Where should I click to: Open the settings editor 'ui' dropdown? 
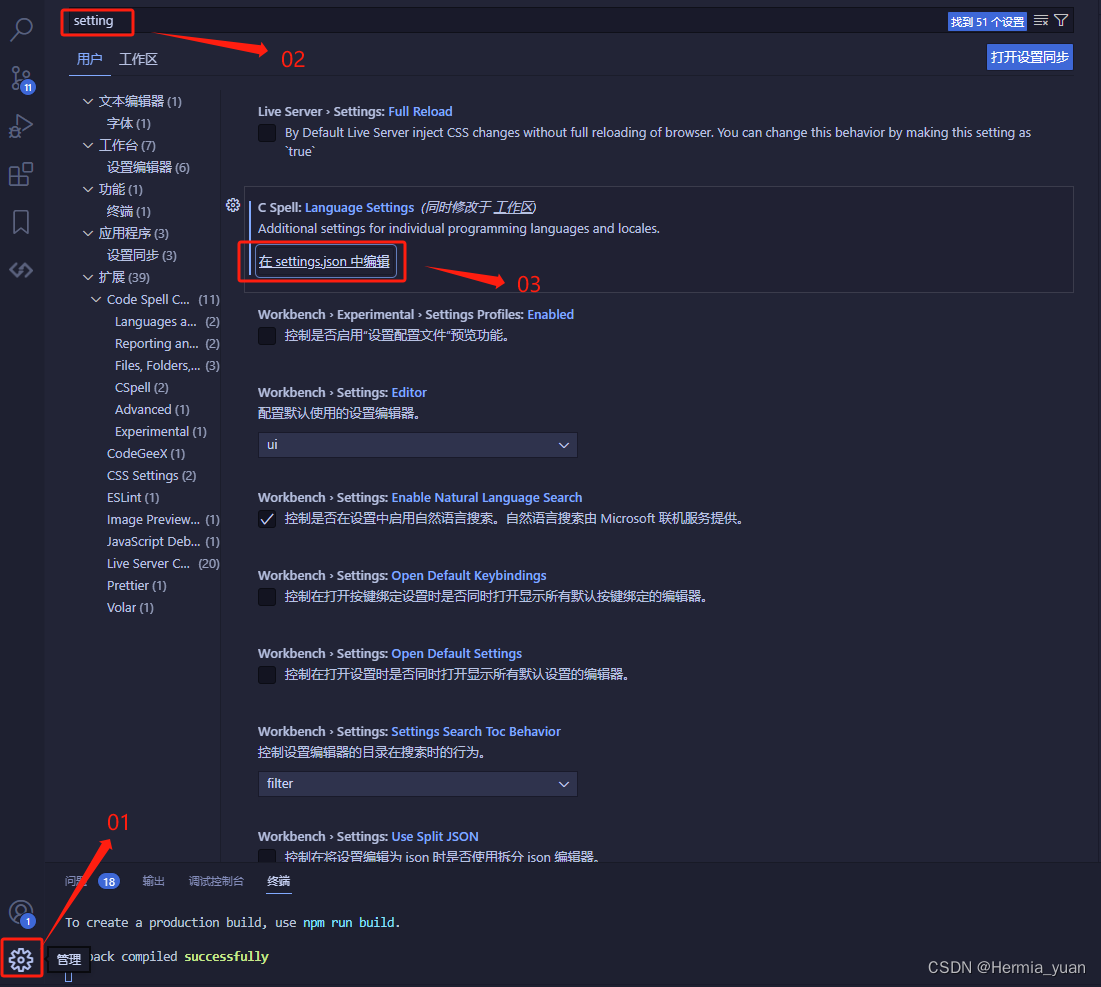pyautogui.click(x=417, y=444)
